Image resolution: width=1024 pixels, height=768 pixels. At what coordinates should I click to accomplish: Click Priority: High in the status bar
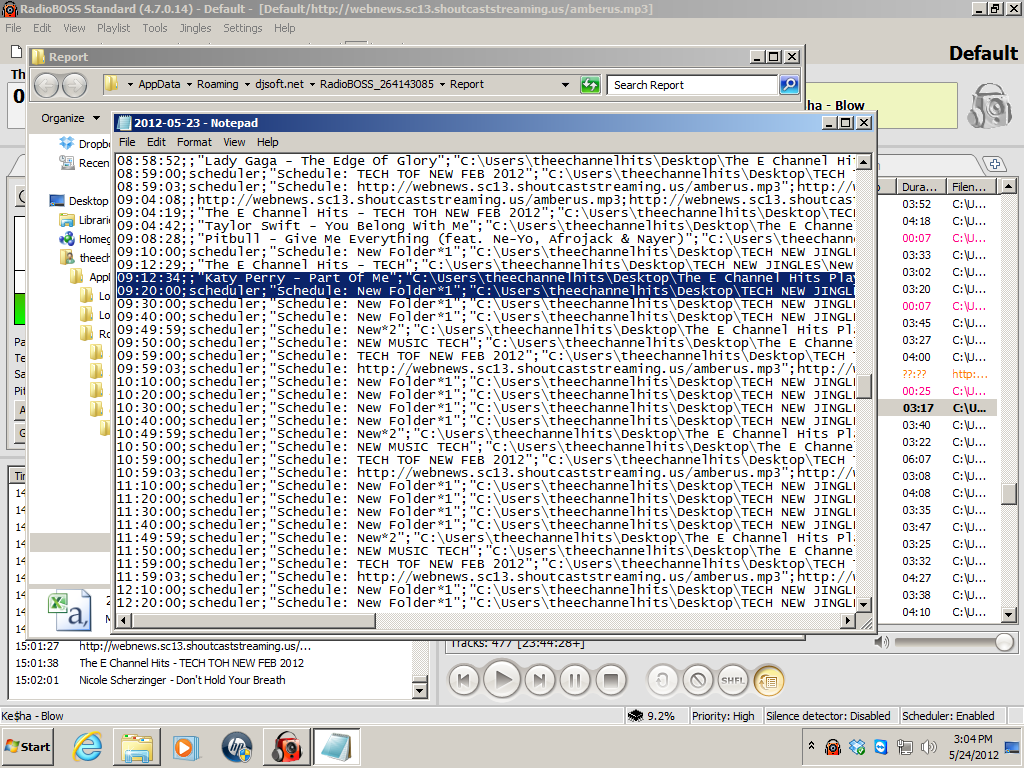pyautogui.click(x=723, y=716)
